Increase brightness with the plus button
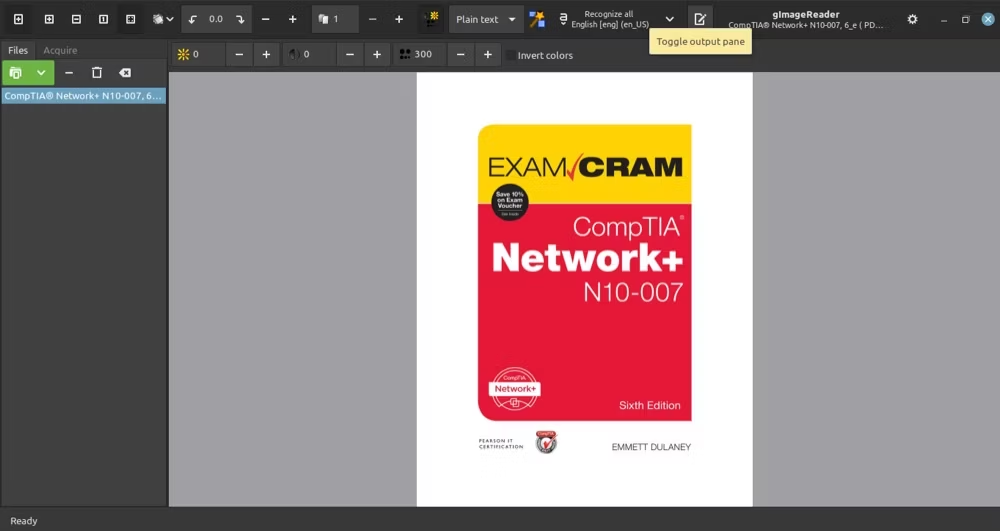The height and width of the screenshot is (531, 1000). 266,55
